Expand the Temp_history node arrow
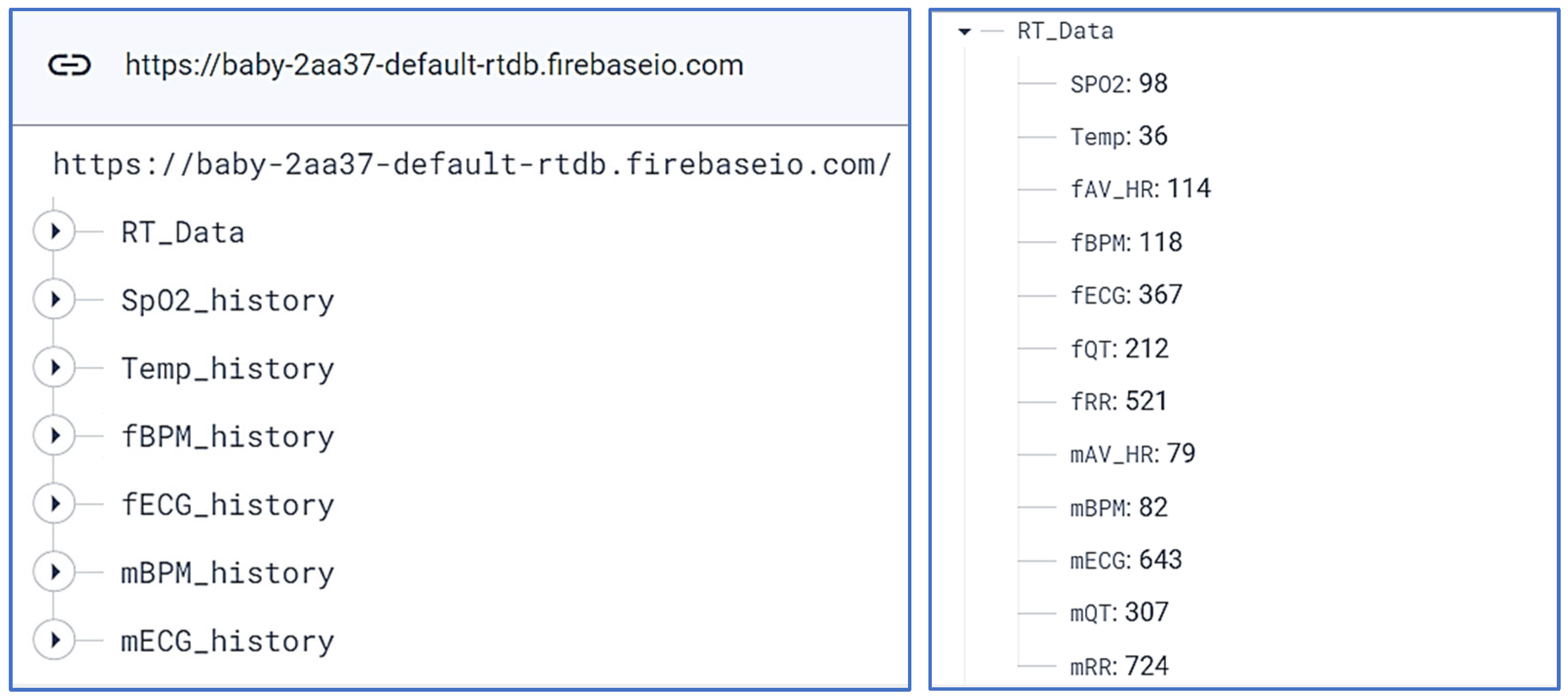This screenshot has width=1568, height=699. point(55,368)
